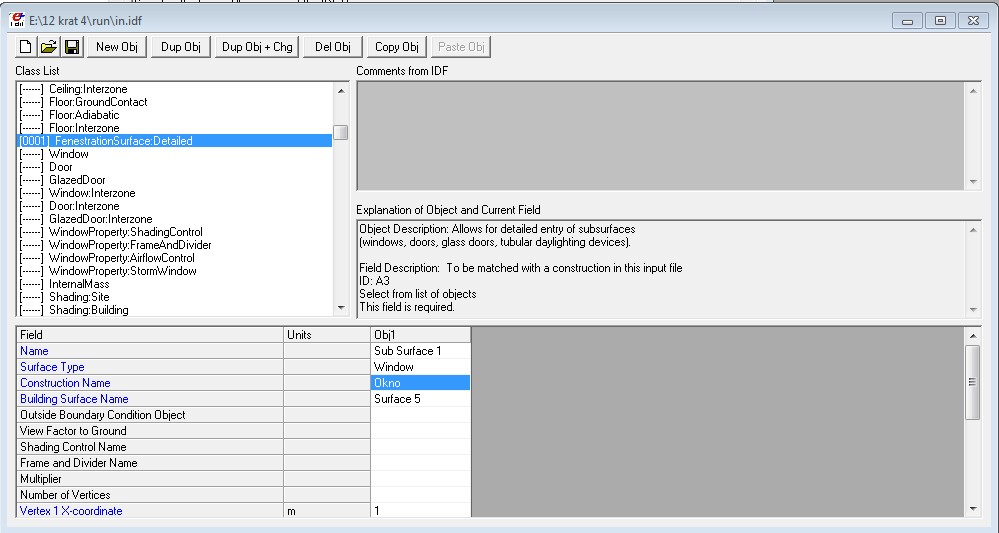Click the Number of Vertices value cell
The image size is (999, 533).
pyautogui.click(x=420, y=494)
